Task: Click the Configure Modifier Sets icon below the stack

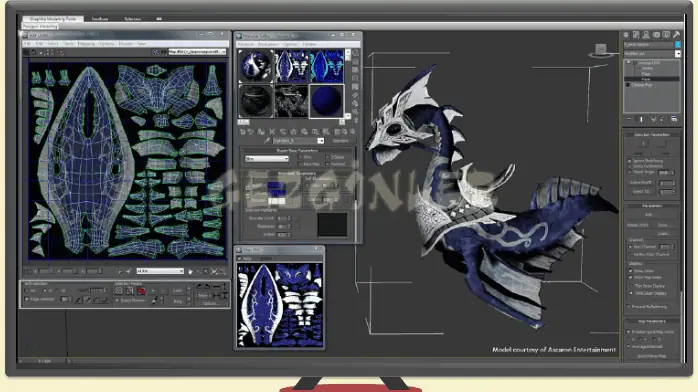Action: [674, 119]
